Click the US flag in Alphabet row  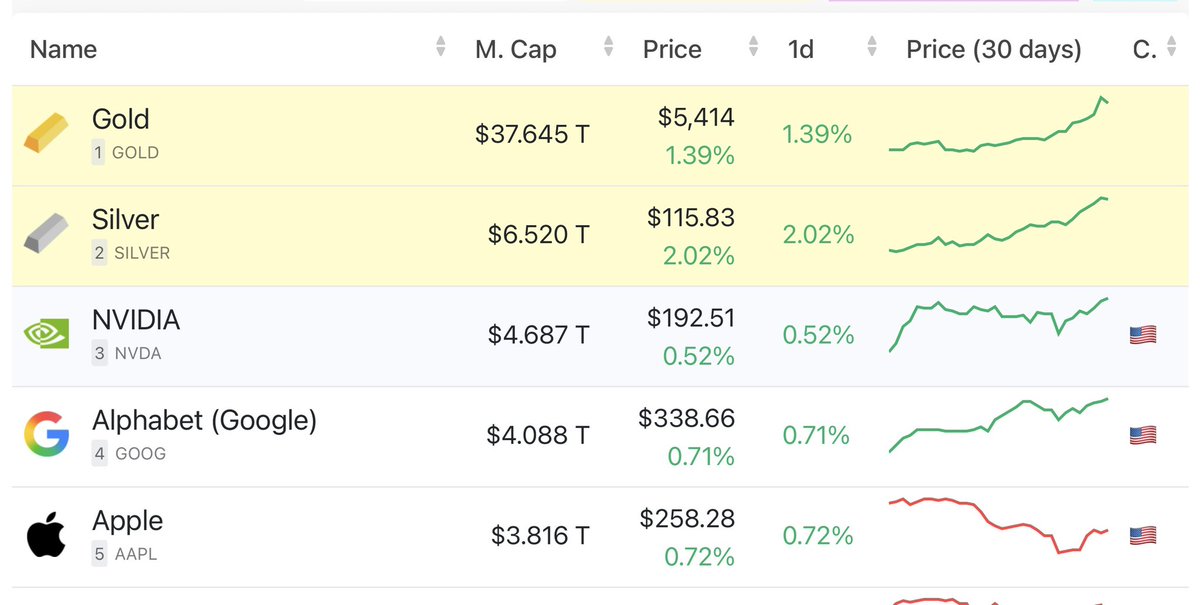[1143, 435]
